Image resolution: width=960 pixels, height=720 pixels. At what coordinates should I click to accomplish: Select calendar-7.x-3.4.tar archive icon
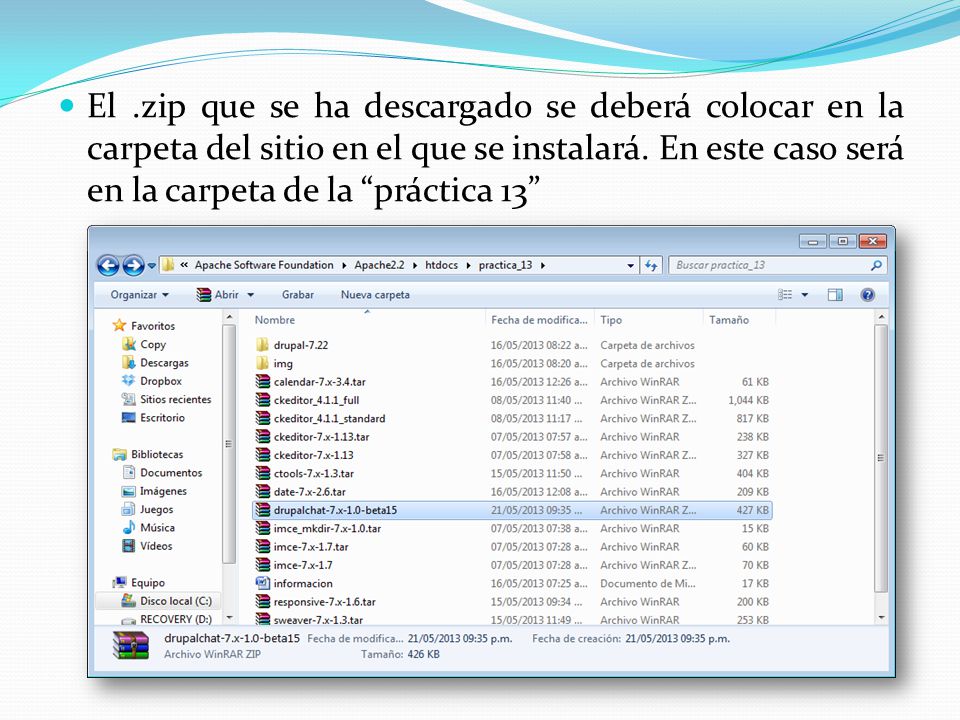click(262, 381)
